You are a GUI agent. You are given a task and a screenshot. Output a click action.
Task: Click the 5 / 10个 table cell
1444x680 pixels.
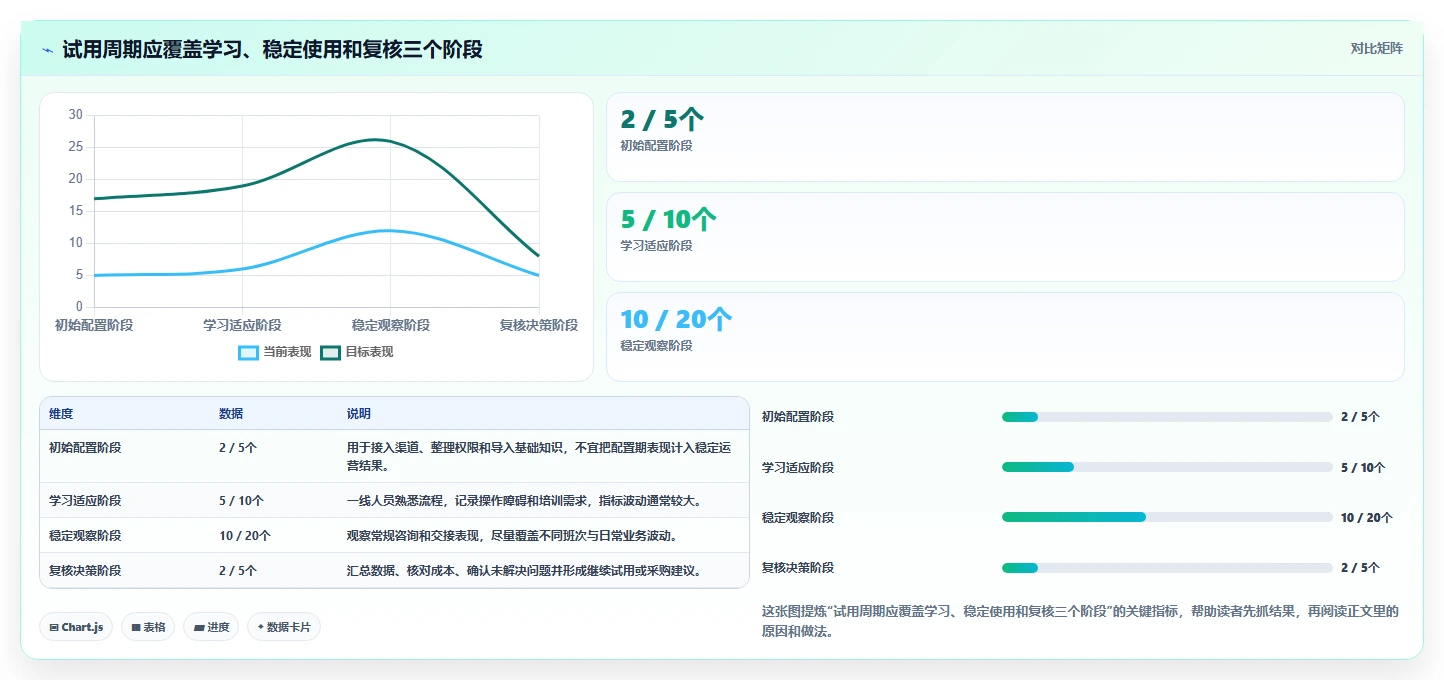point(241,500)
